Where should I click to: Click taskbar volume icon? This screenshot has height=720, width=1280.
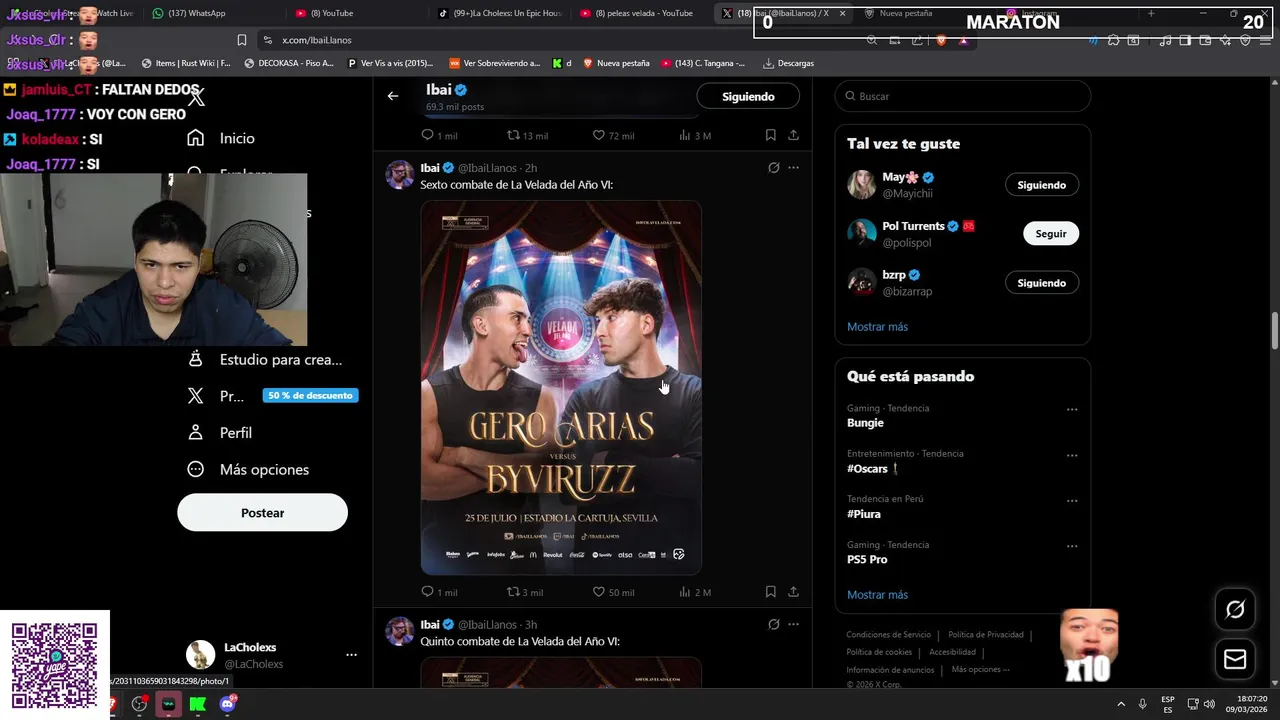(1209, 704)
